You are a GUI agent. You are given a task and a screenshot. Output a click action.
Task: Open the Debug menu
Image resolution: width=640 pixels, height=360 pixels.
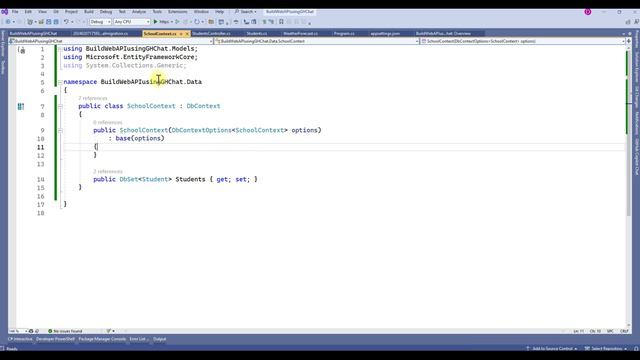point(106,12)
